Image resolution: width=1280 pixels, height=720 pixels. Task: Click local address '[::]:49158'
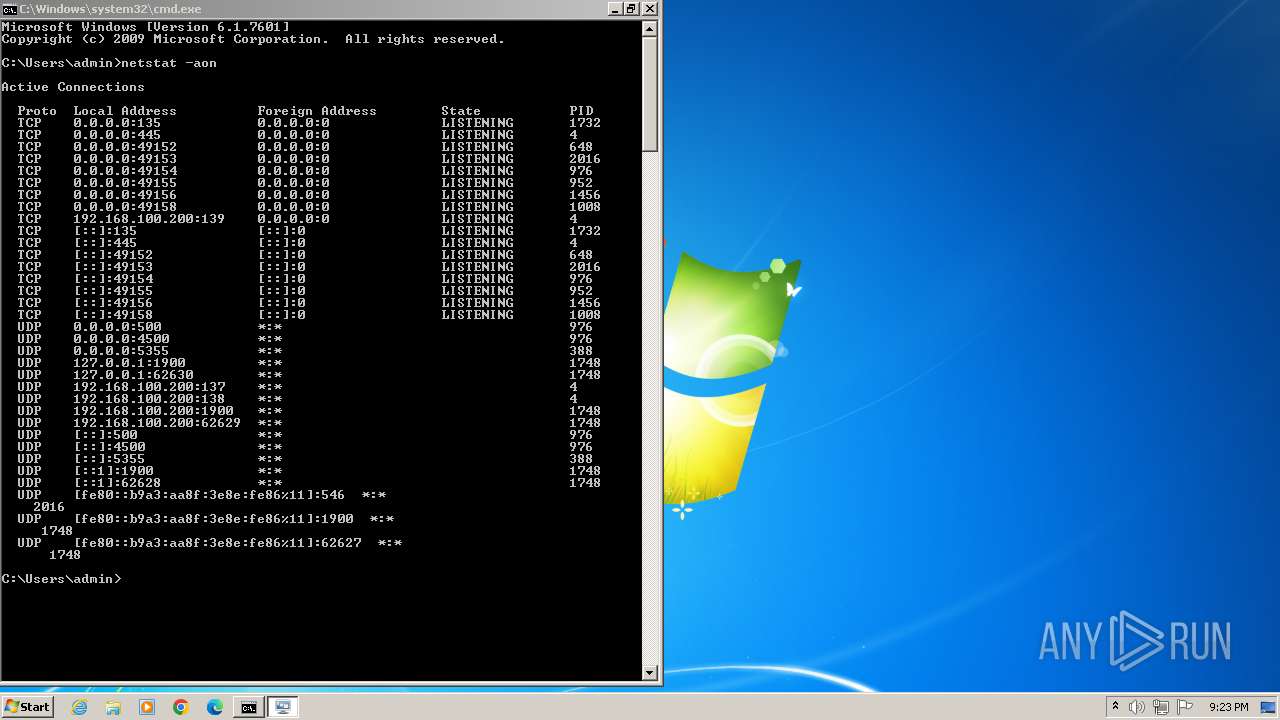(113, 315)
